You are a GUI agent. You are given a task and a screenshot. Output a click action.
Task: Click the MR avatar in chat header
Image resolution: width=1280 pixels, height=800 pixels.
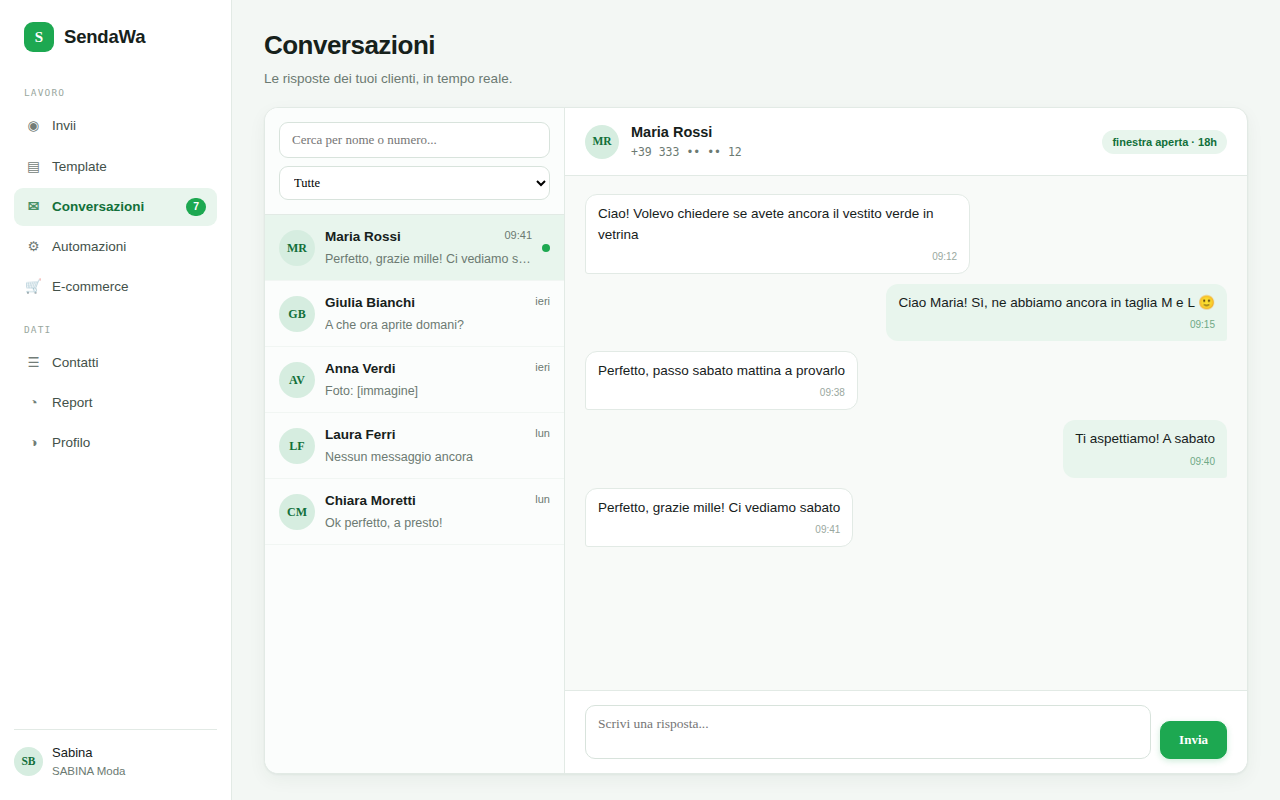click(x=602, y=142)
